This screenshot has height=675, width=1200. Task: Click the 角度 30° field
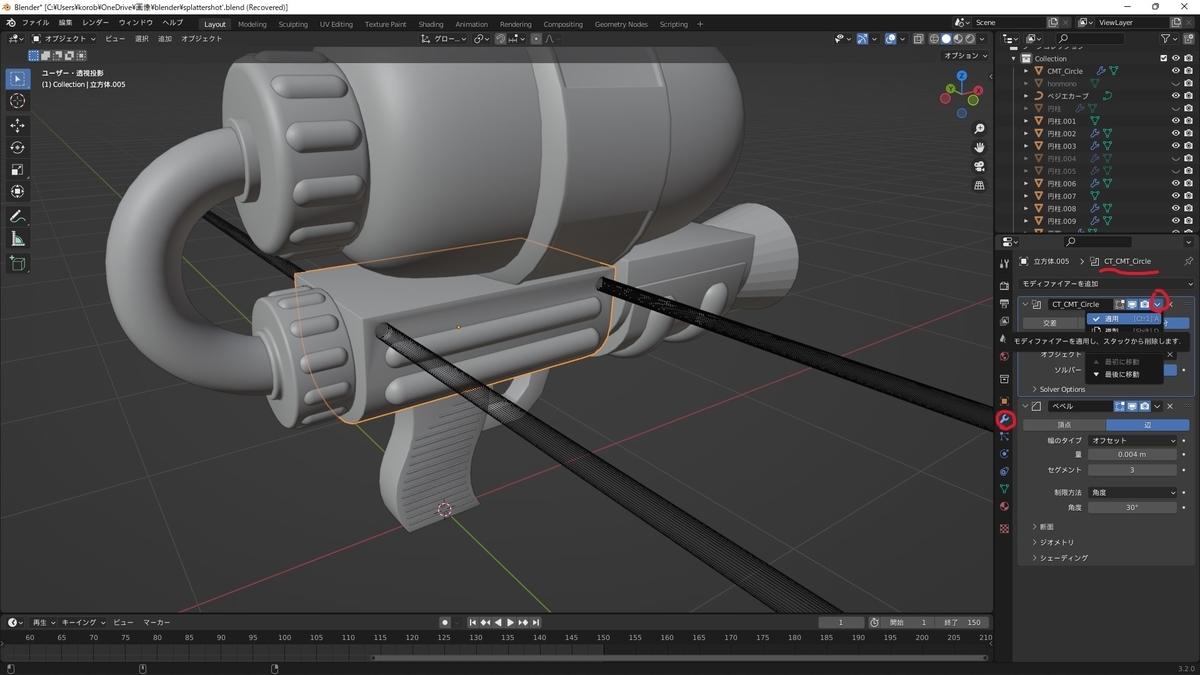tap(1133, 507)
